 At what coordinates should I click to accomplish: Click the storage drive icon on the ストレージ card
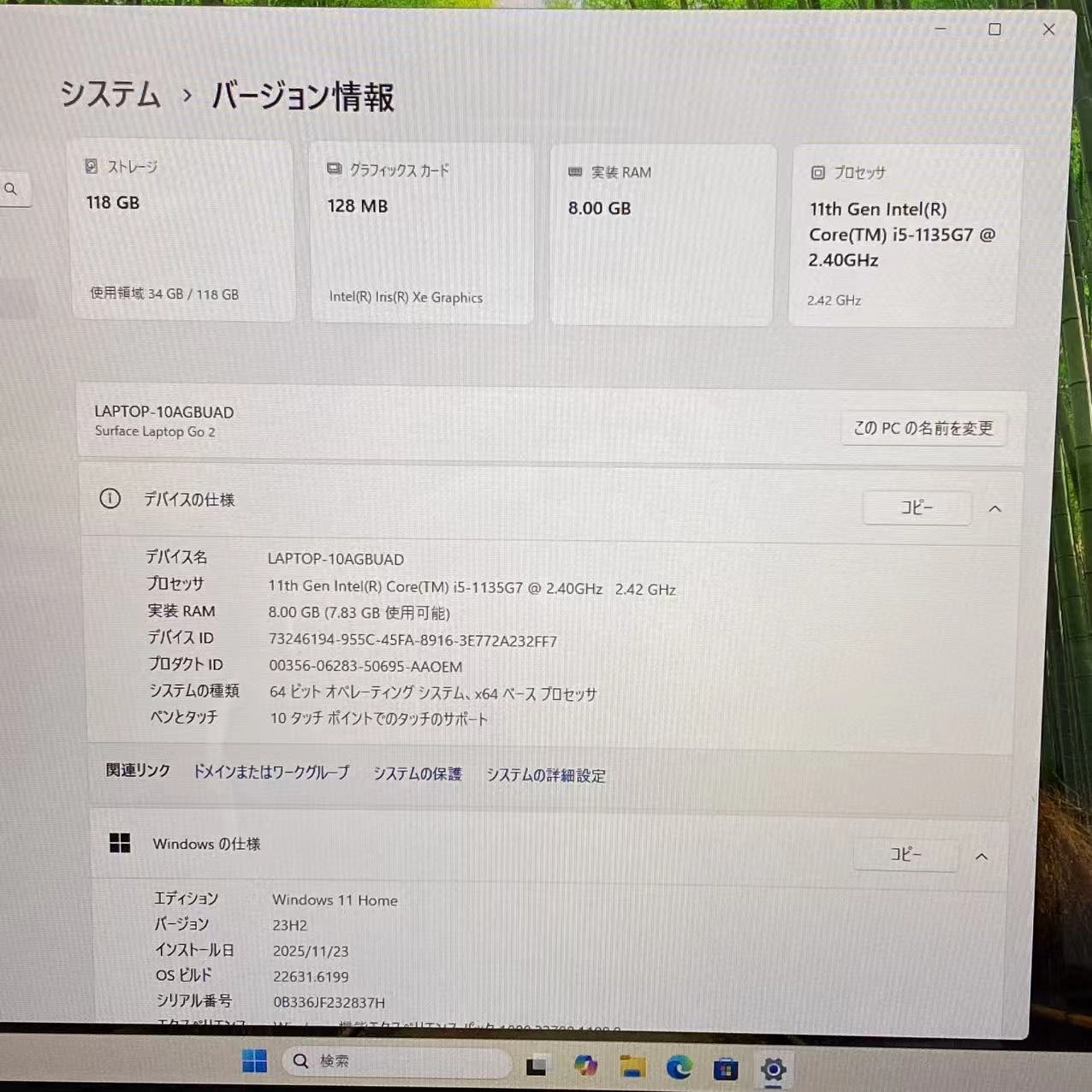tap(91, 165)
